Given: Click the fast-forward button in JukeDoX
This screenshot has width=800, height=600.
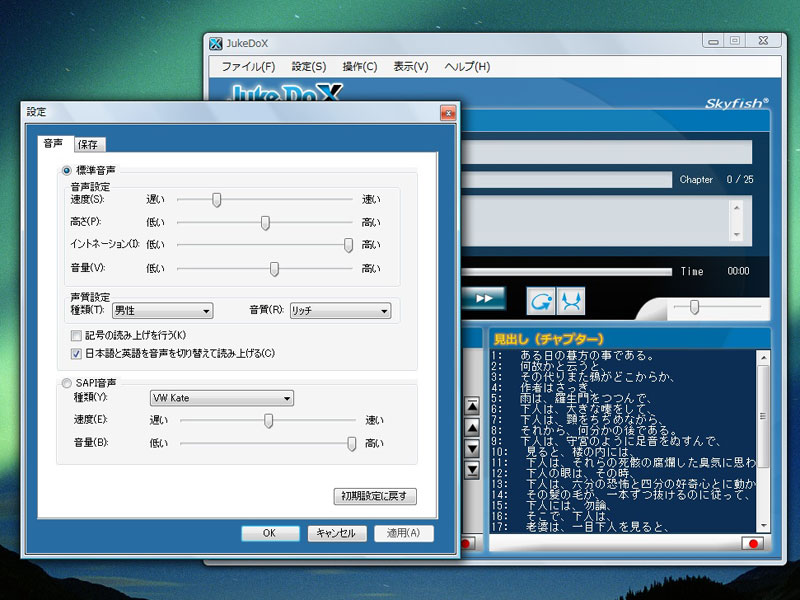Looking at the screenshot, I should tap(484, 298).
